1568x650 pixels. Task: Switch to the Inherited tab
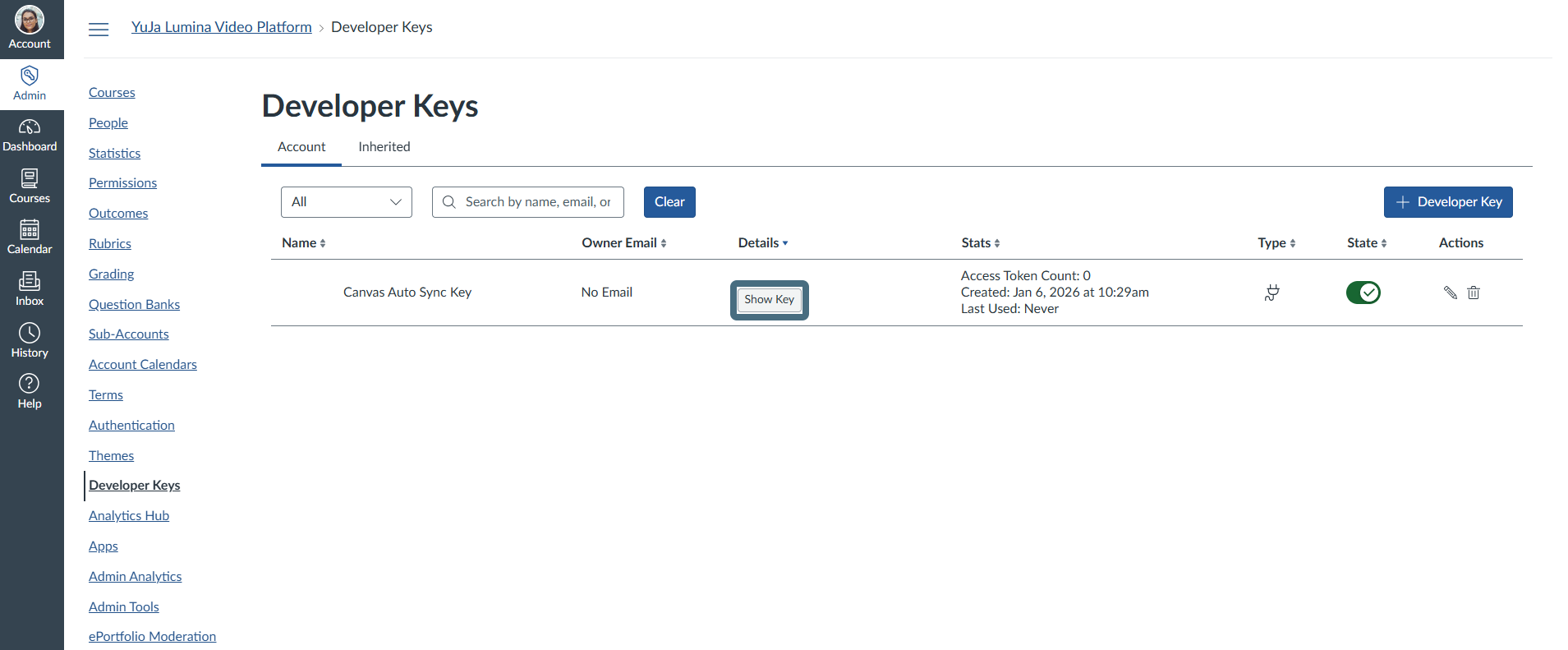click(384, 147)
